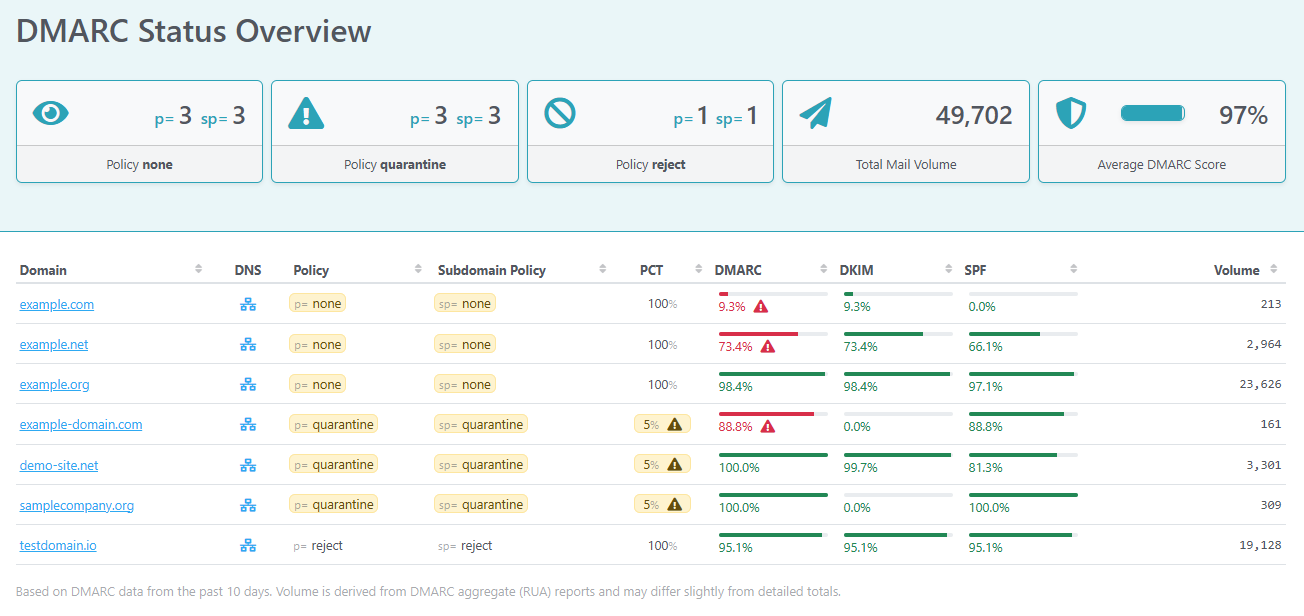Click the shield icon in DMARC Score card
This screenshot has height=616, width=1304.
[x=1071, y=113]
